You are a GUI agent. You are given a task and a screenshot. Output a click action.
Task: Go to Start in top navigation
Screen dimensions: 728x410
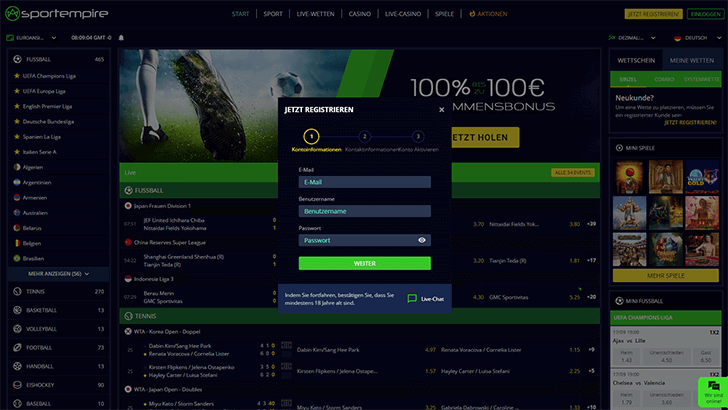[x=240, y=14]
